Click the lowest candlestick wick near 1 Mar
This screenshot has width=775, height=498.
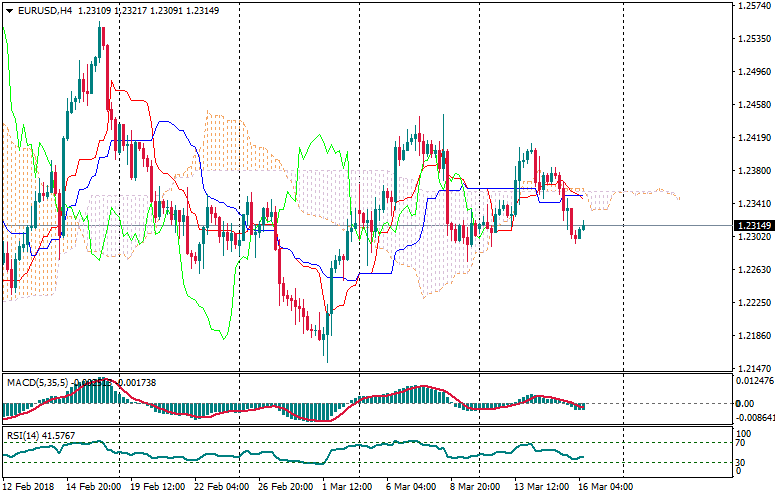tap(326, 358)
